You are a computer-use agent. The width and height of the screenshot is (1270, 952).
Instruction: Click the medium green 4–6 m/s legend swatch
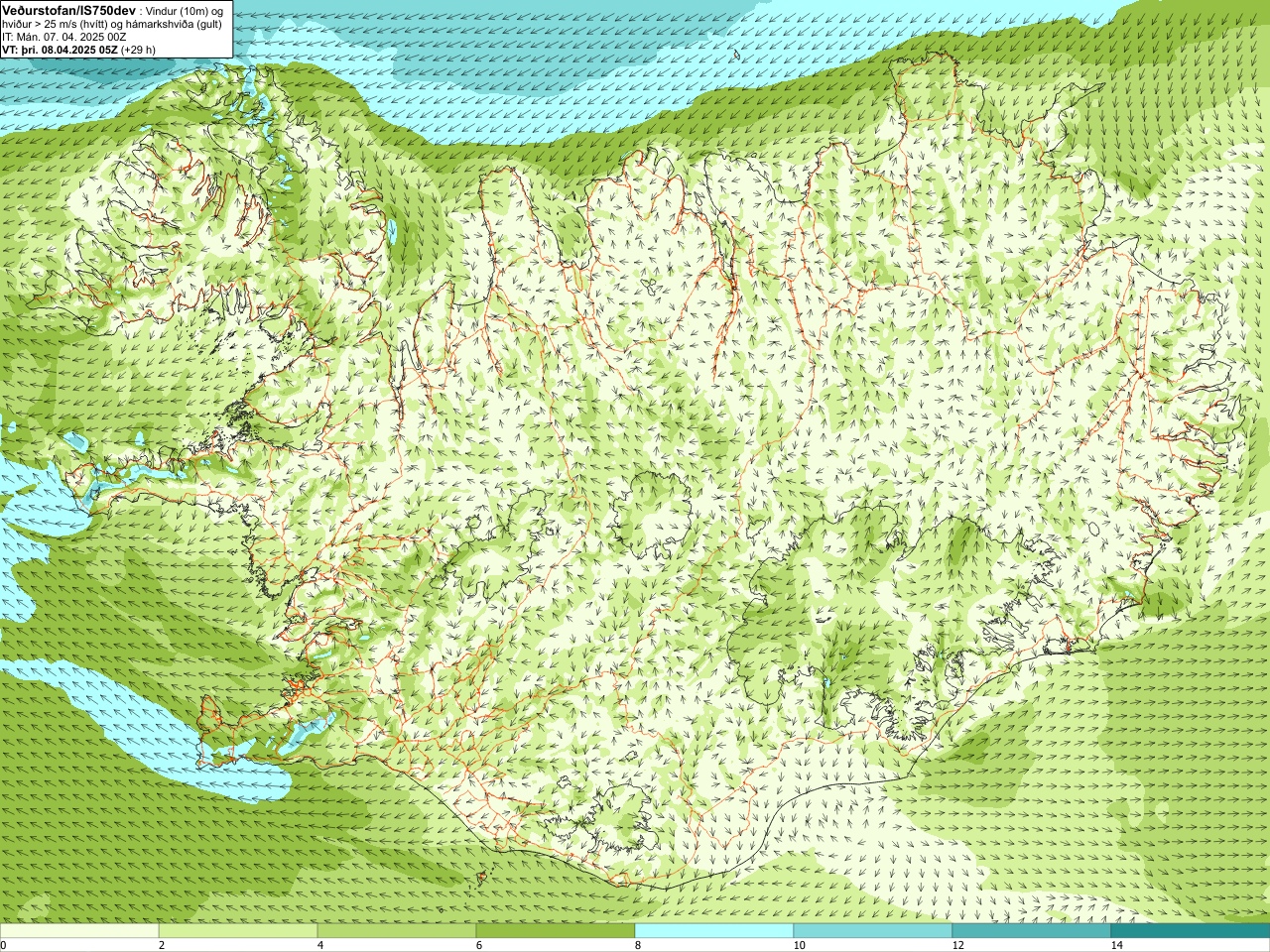pos(397,931)
